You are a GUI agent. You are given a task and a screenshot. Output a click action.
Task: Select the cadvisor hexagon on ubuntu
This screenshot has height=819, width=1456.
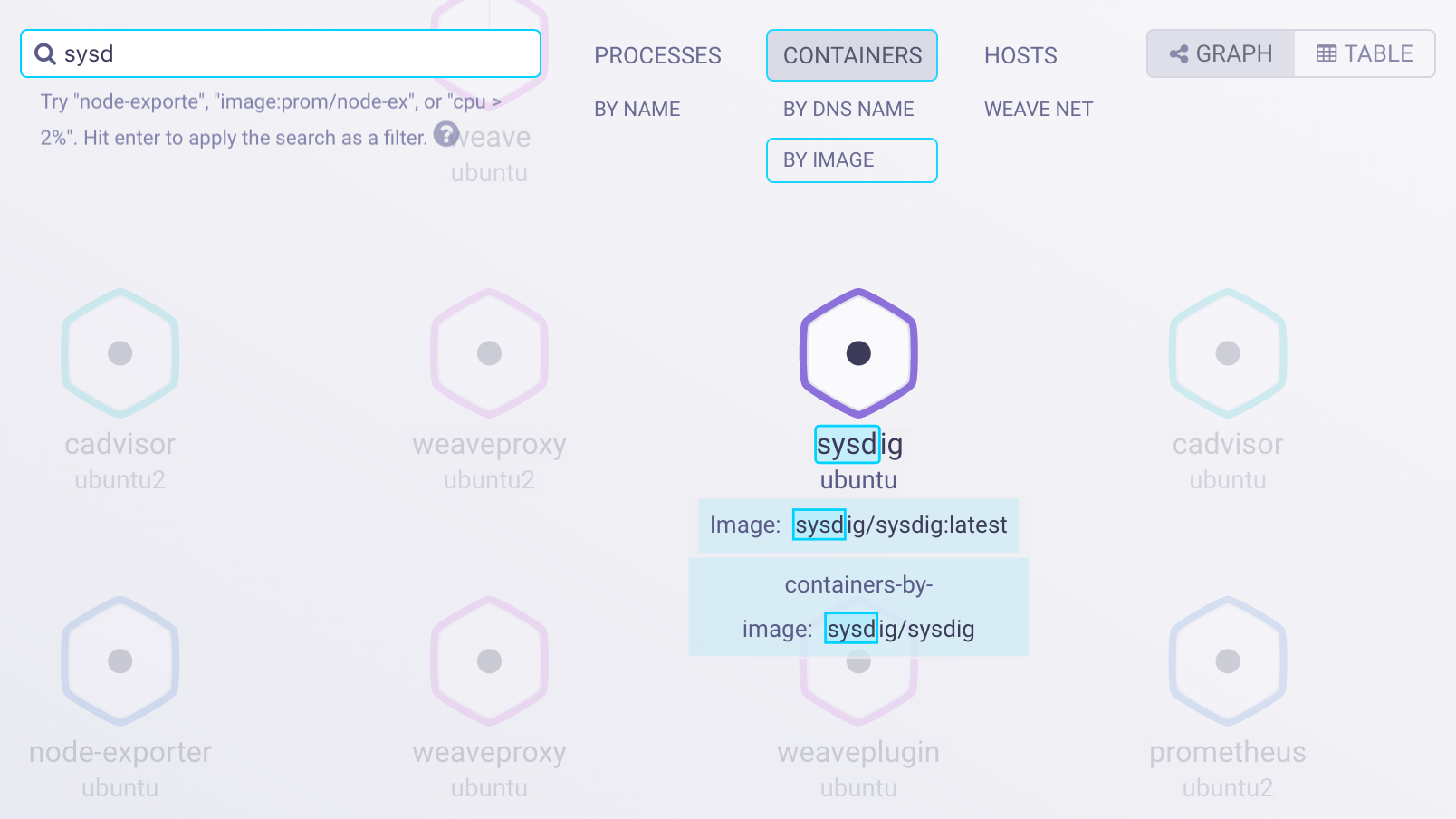(1228, 353)
